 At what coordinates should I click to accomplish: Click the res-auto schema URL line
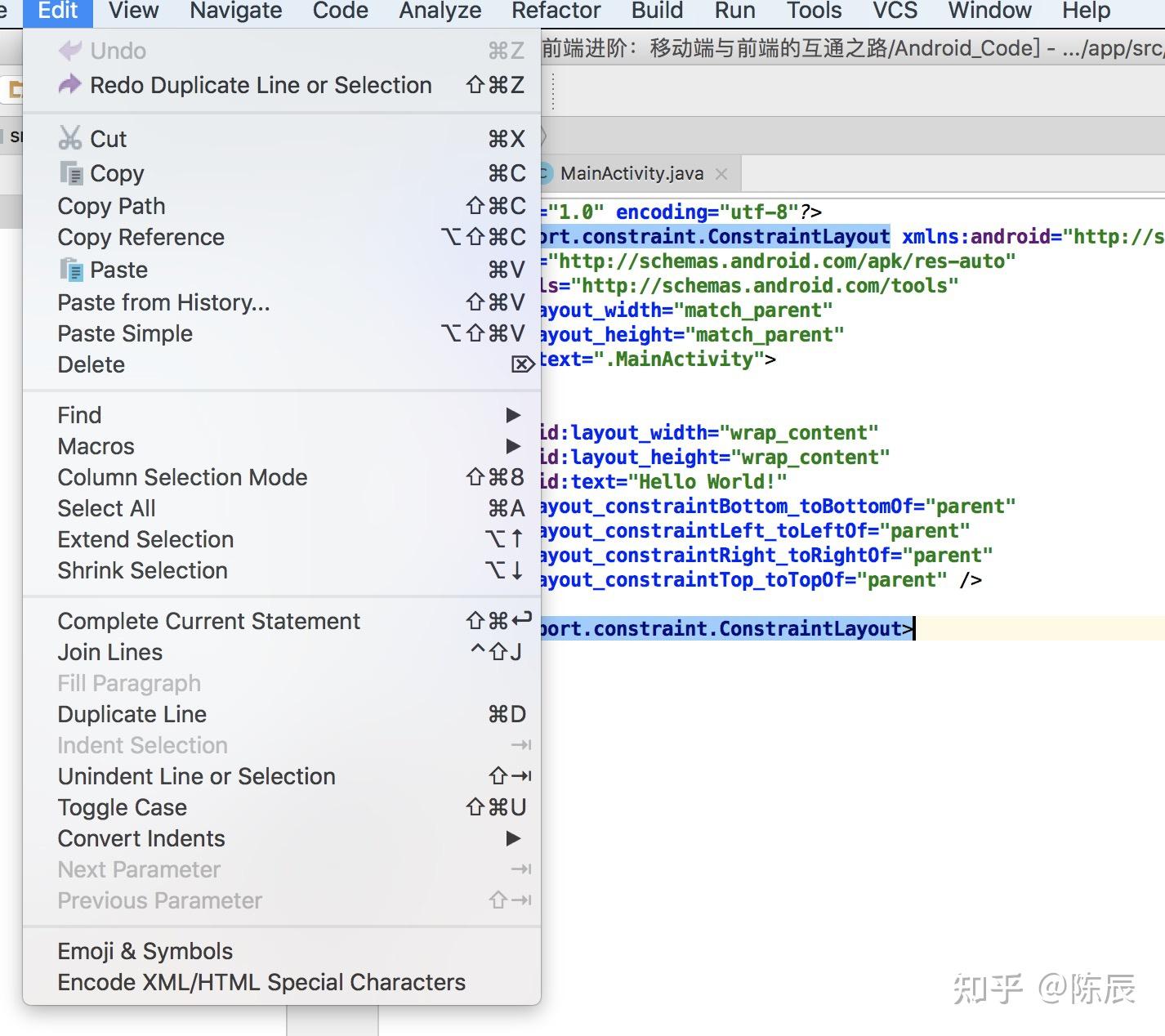click(x=779, y=261)
